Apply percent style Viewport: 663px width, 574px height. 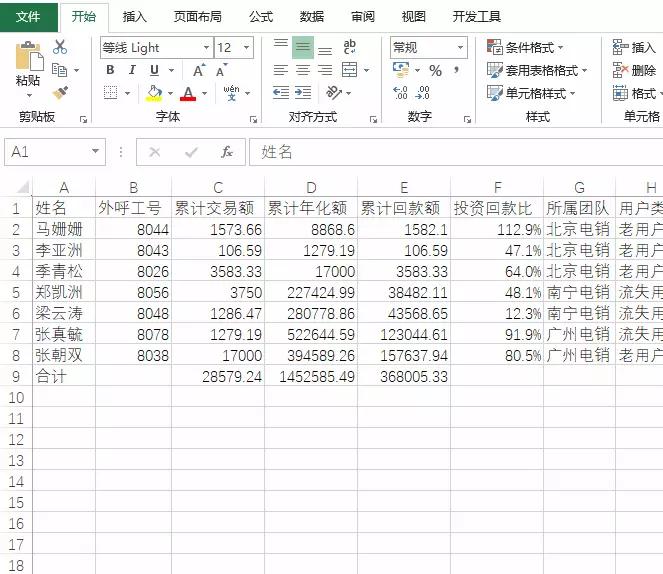pos(436,70)
